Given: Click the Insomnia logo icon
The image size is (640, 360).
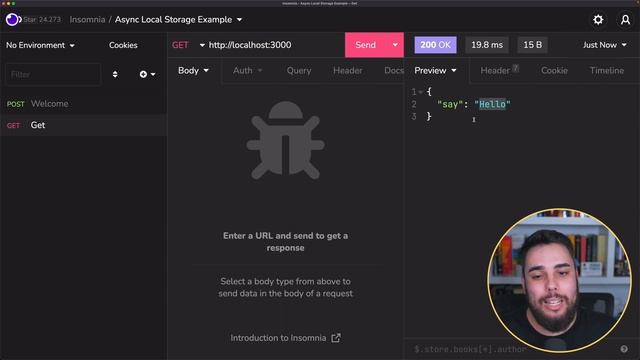Looking at the screenshot, I should coord(12,20).
